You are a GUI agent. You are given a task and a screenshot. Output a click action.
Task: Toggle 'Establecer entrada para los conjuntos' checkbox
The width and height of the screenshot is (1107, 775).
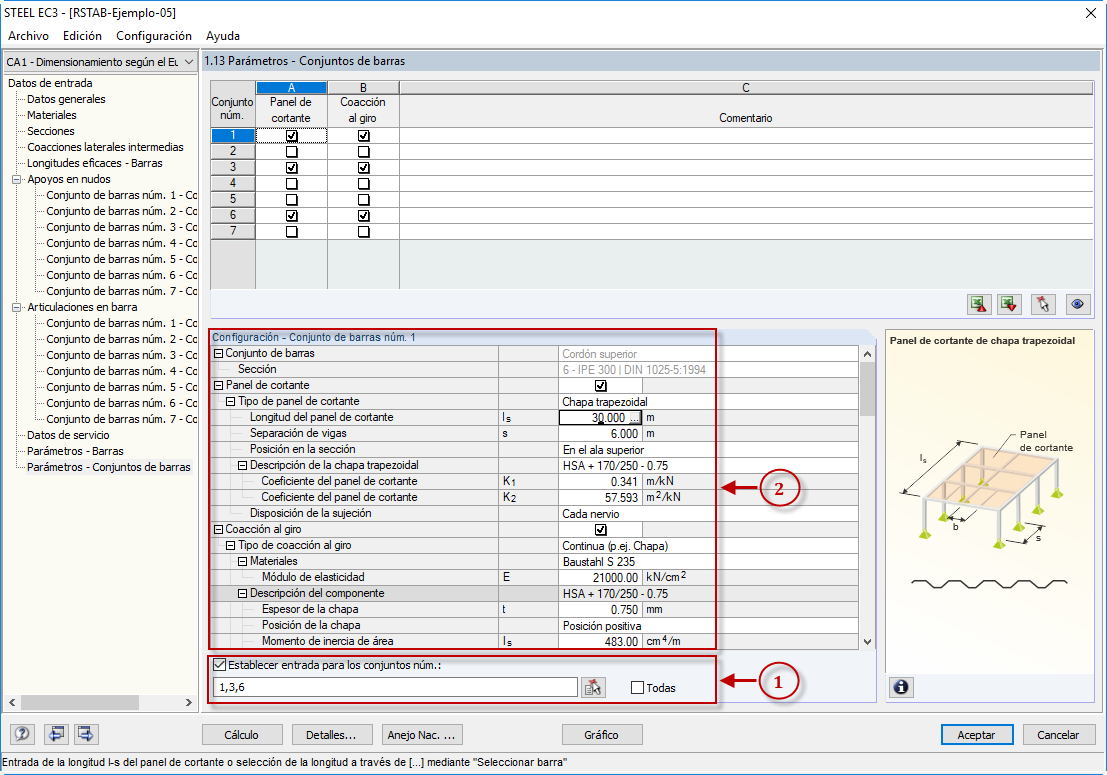[220, 665]
